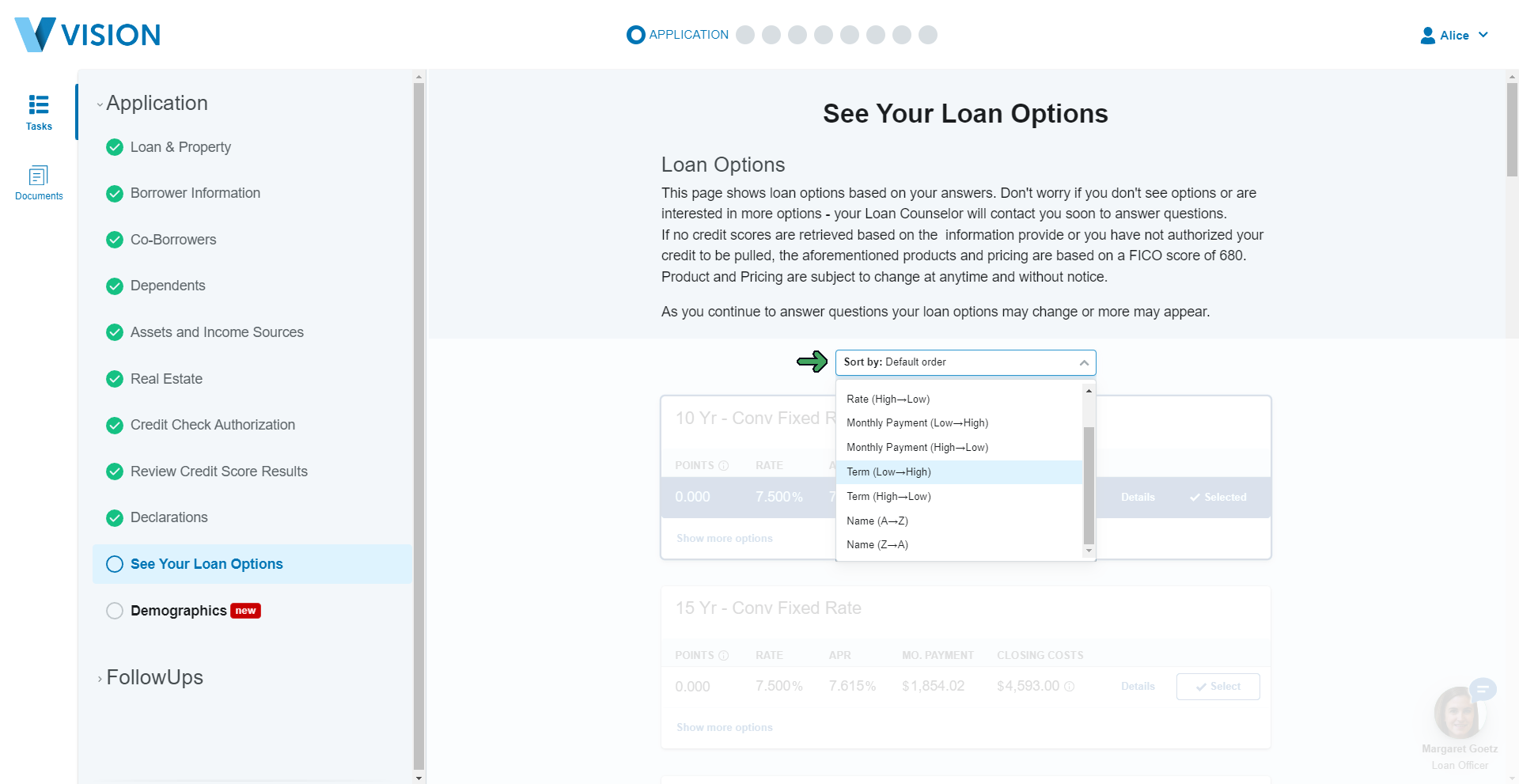The width and height of the screenshot is (1519, 784).
Task: Toggle Select on the 15 Yr loan
Action: [1218, 687]
